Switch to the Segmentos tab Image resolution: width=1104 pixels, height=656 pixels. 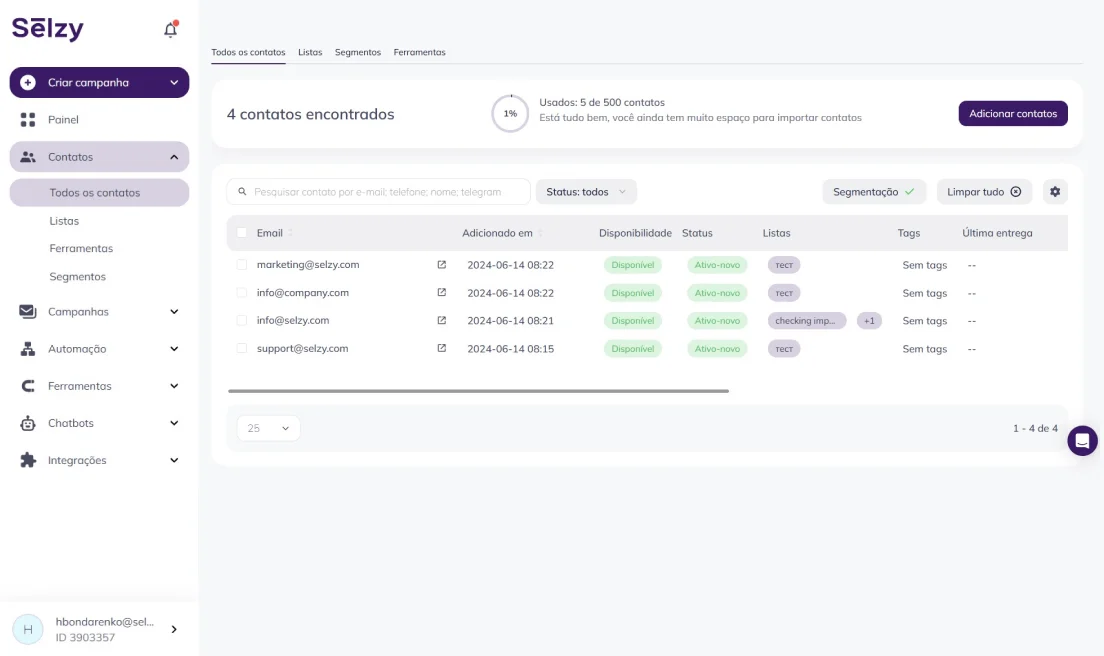(358, 52)
